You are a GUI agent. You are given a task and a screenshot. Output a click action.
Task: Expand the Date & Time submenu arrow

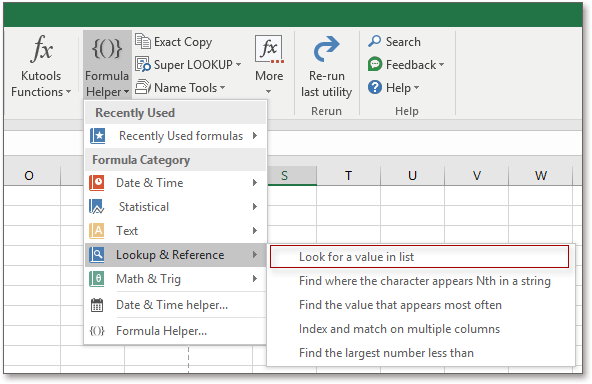255,183
